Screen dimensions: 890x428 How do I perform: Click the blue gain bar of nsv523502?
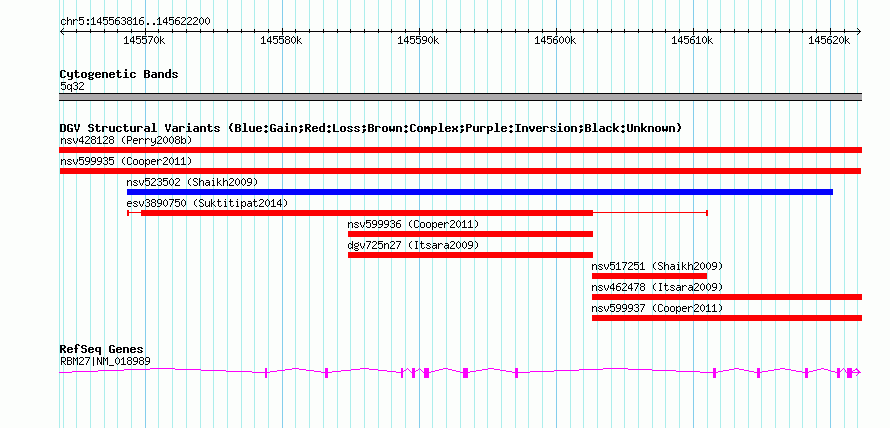[480, 192]
